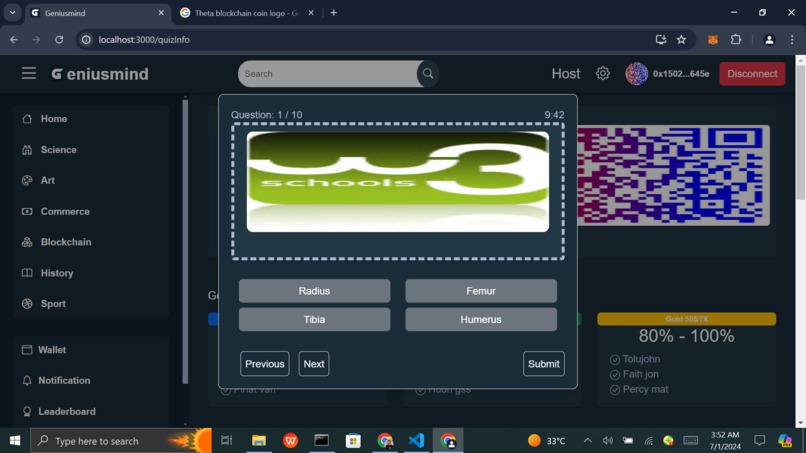Click the History book icon
This screenshot has height=453, width=806.
[27, 273]
